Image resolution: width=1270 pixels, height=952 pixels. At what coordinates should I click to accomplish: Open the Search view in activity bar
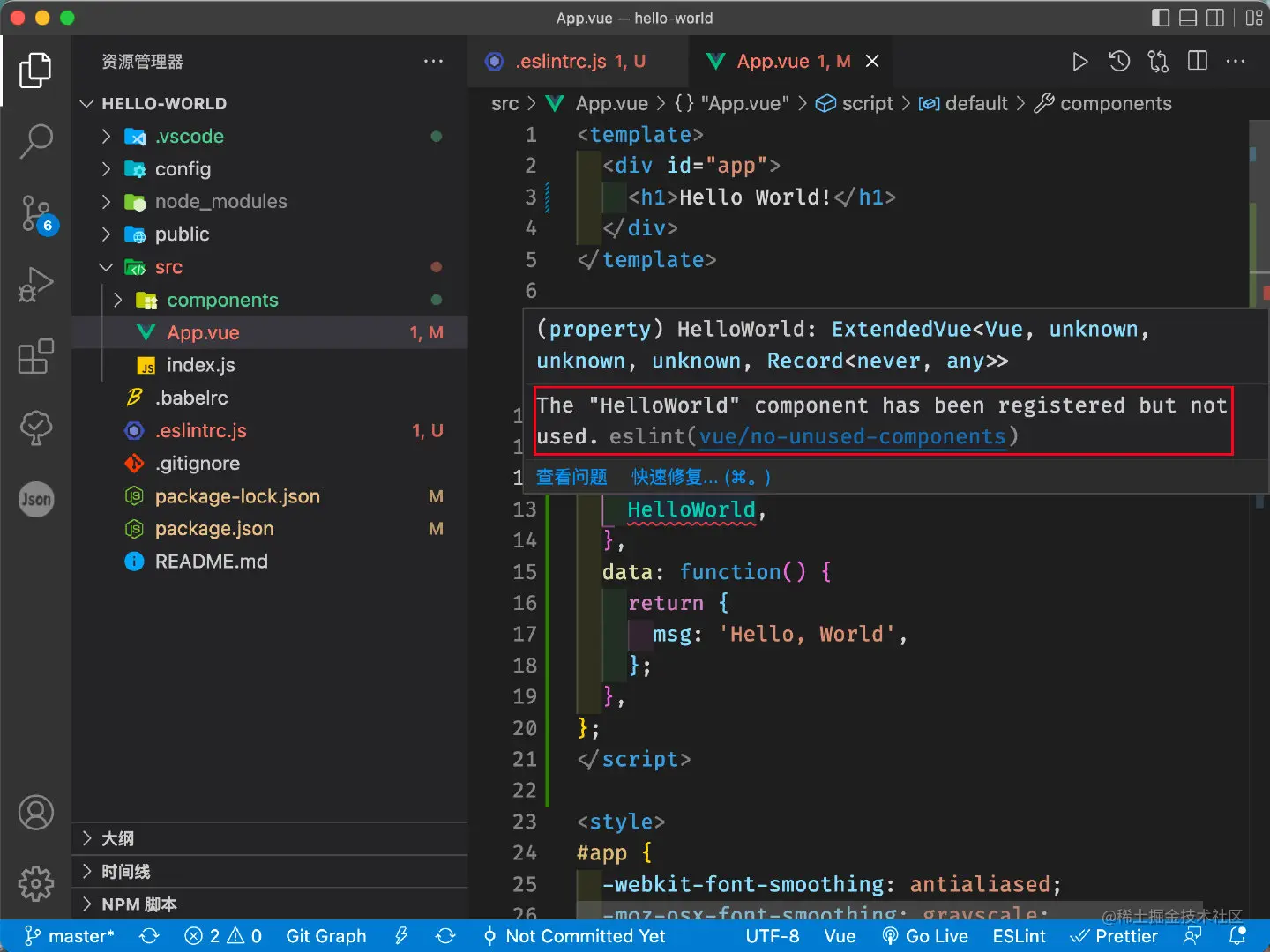[x=35, y=141]
